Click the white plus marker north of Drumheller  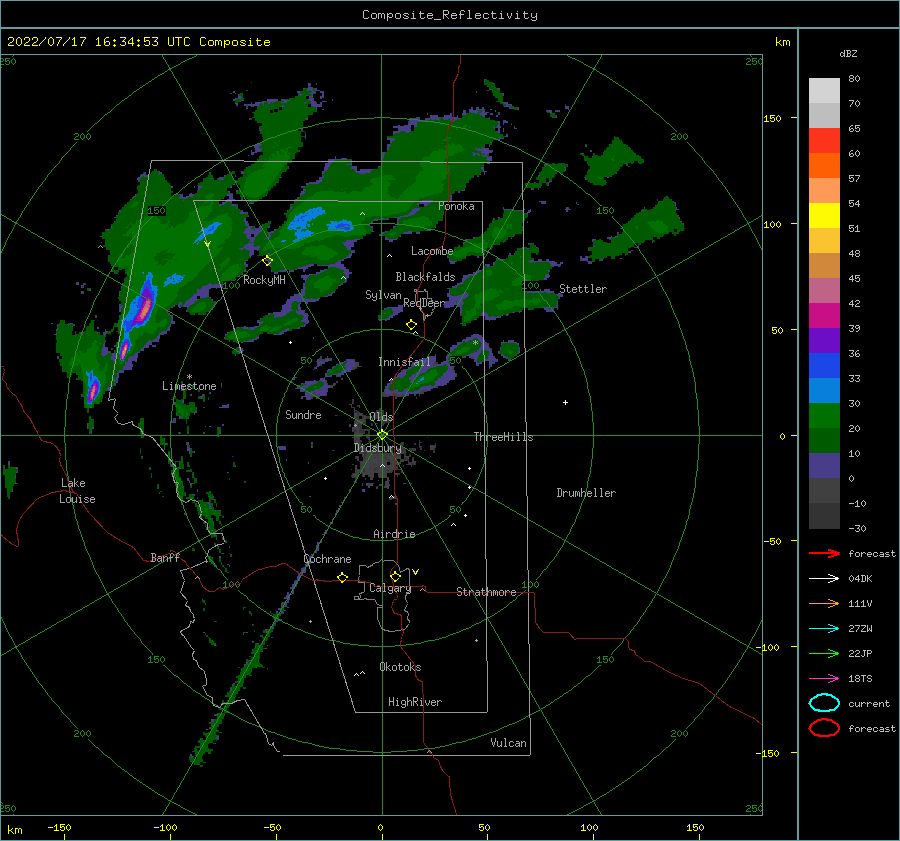[565, 402]
